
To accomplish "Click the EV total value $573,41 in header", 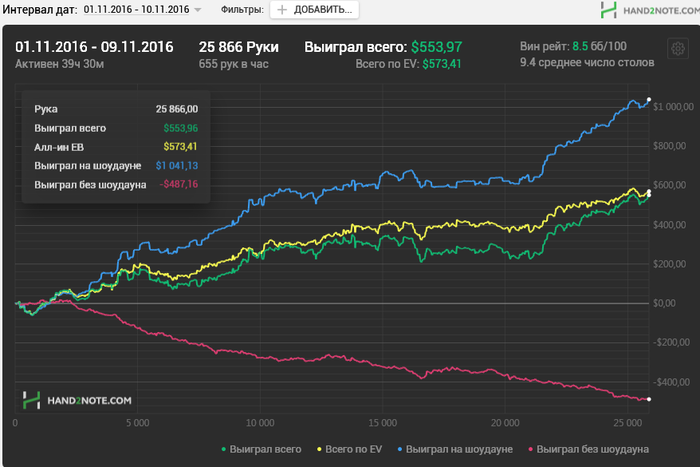I will [442, 64].
